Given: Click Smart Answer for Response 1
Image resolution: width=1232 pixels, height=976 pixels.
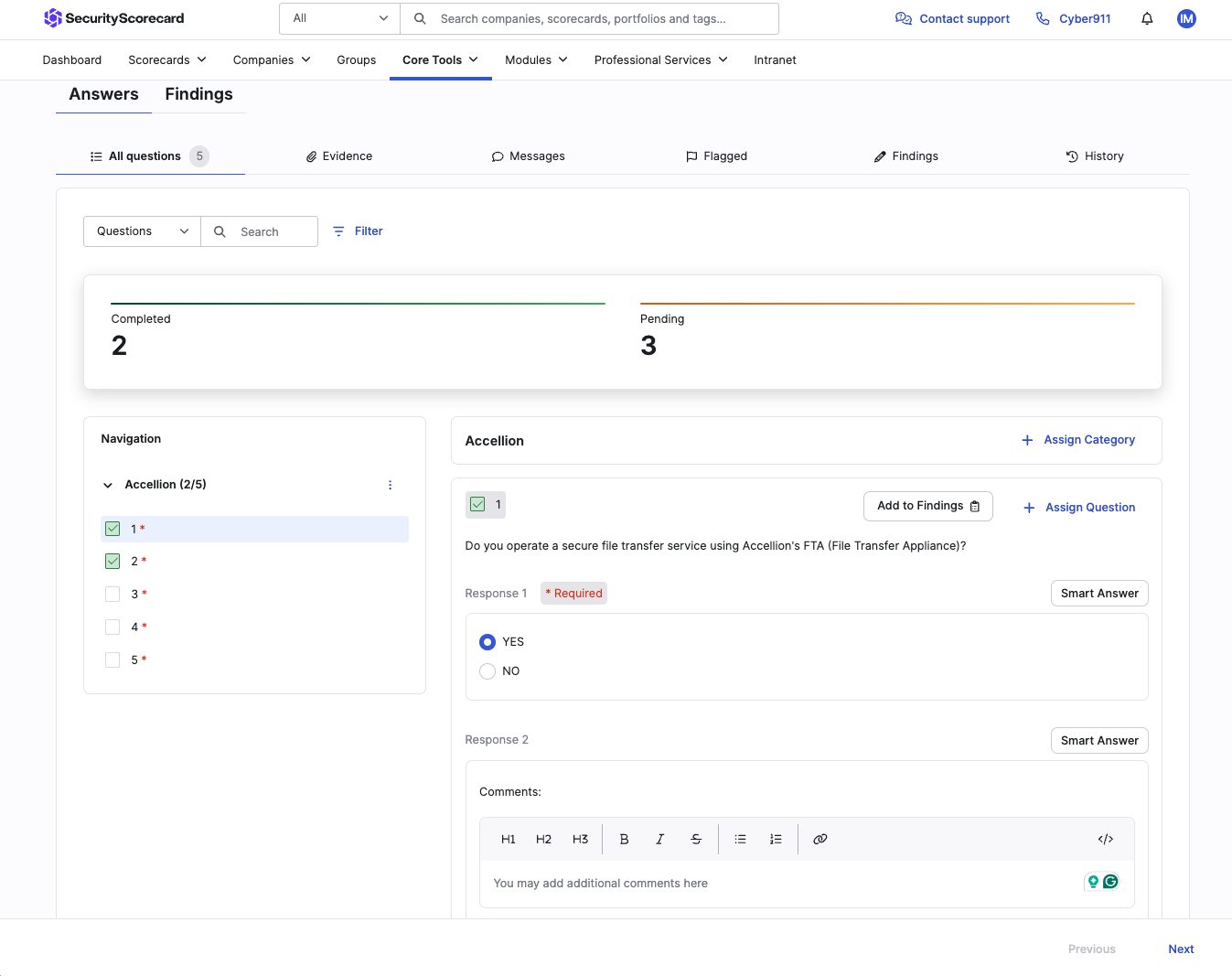Looking at the screenshot, I should click(x=1099, y=594).
